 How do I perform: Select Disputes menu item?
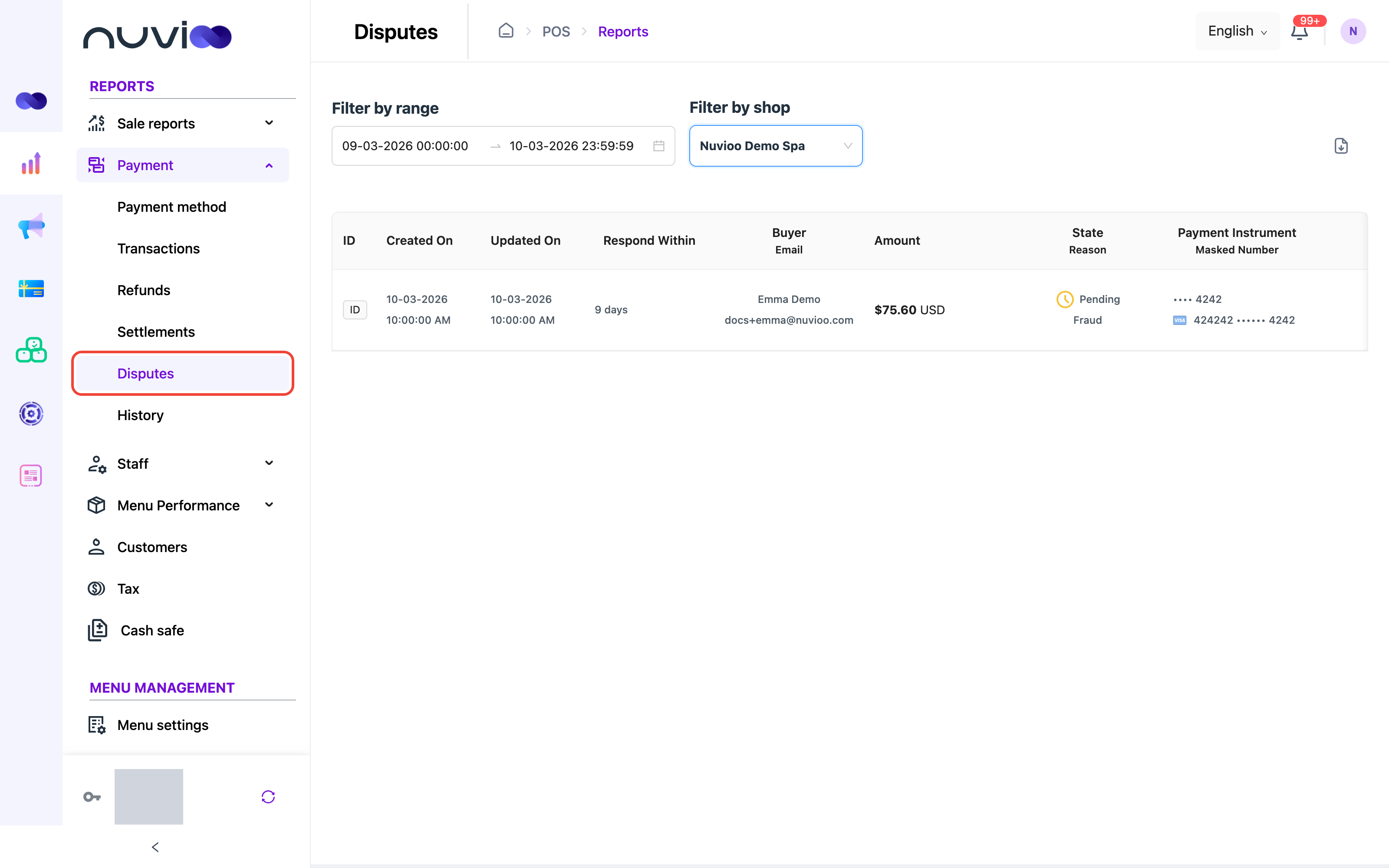point(182,373)
